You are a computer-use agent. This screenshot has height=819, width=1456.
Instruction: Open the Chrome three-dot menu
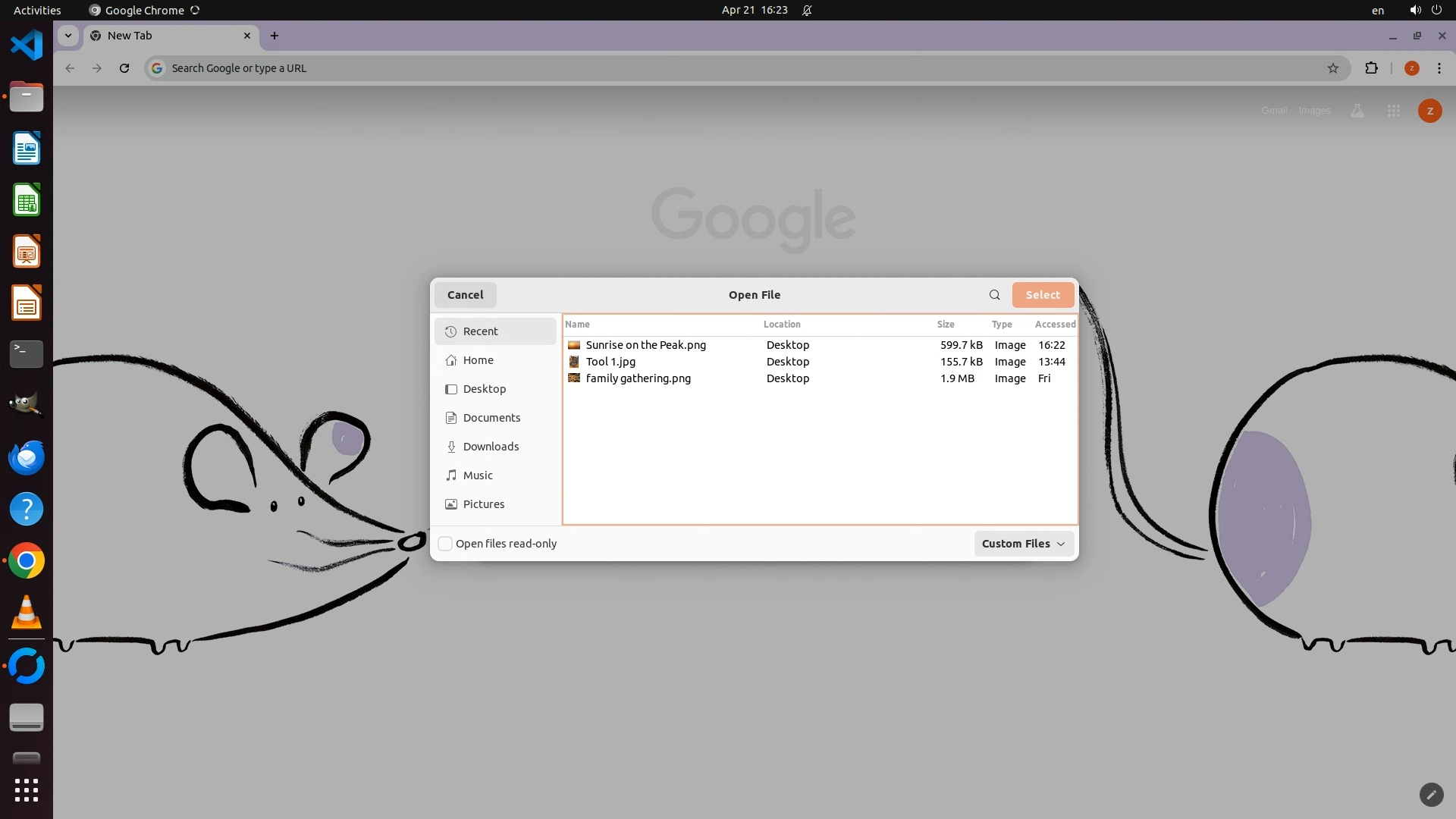1439,68
